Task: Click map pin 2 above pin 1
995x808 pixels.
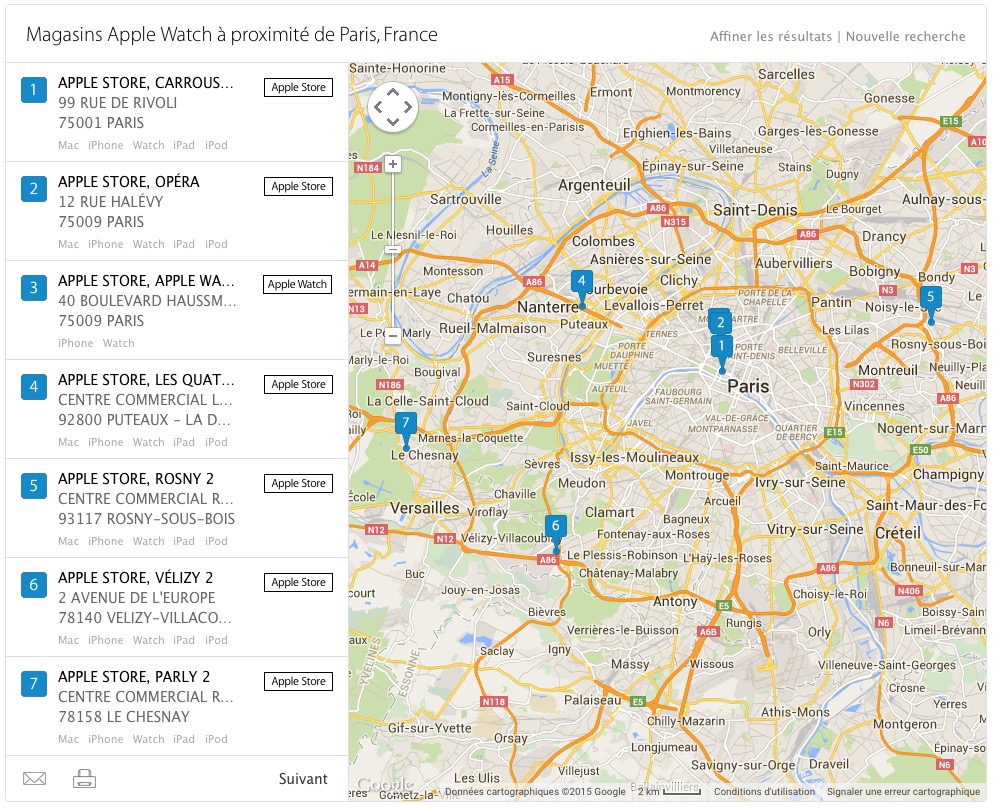Action: point(720,321)
